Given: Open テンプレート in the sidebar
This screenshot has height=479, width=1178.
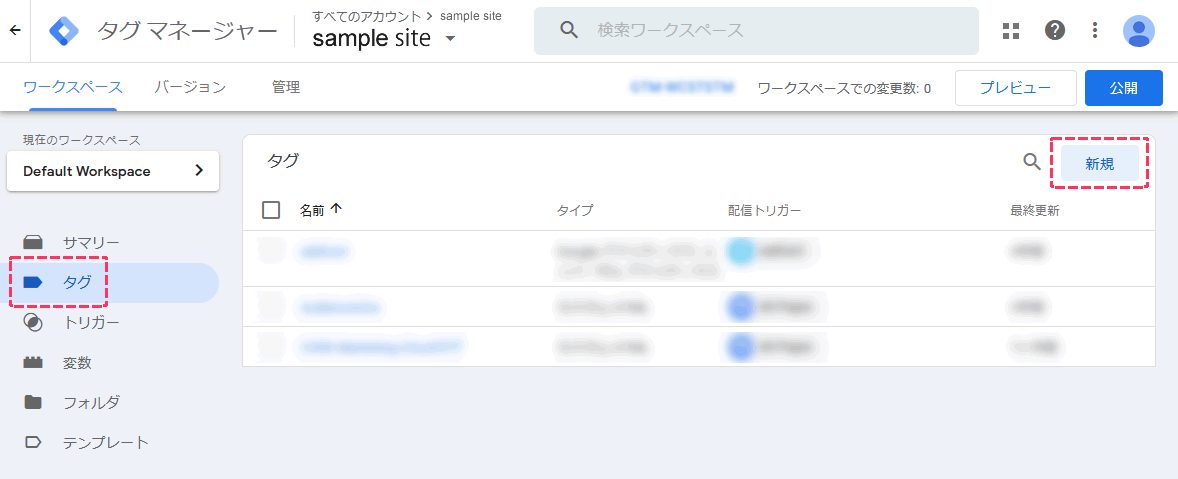Looking at the screenshot, I should pos(106,442).
